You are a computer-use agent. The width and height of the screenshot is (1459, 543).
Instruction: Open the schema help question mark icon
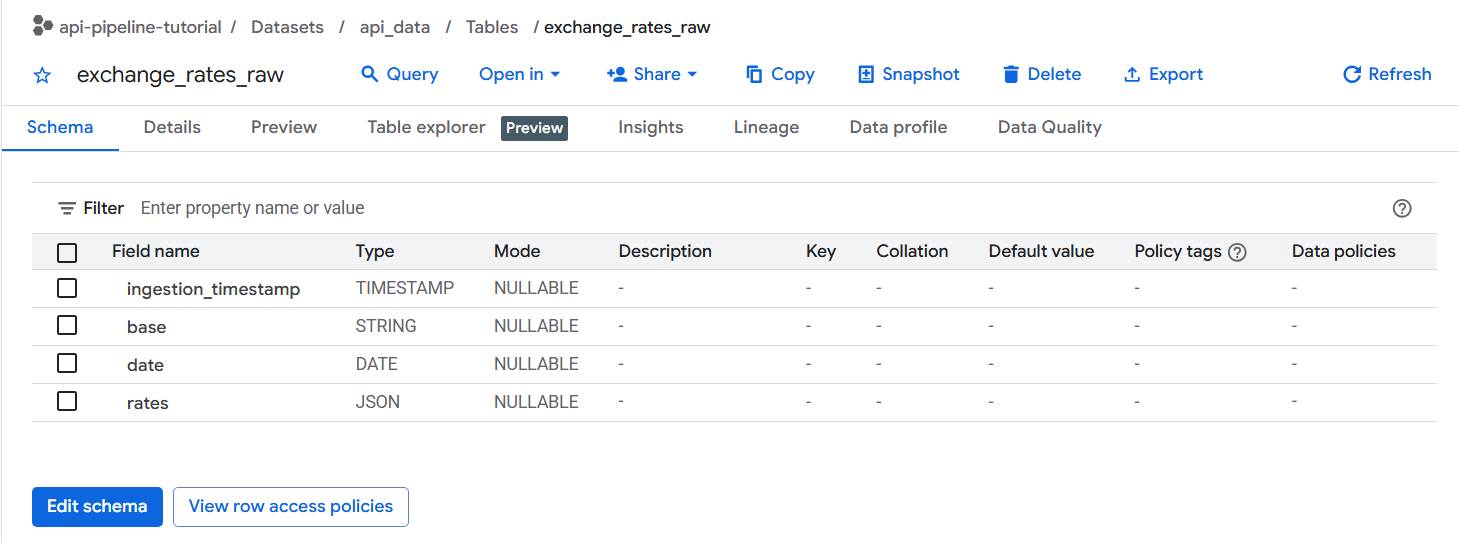[x=1402, y=208]
